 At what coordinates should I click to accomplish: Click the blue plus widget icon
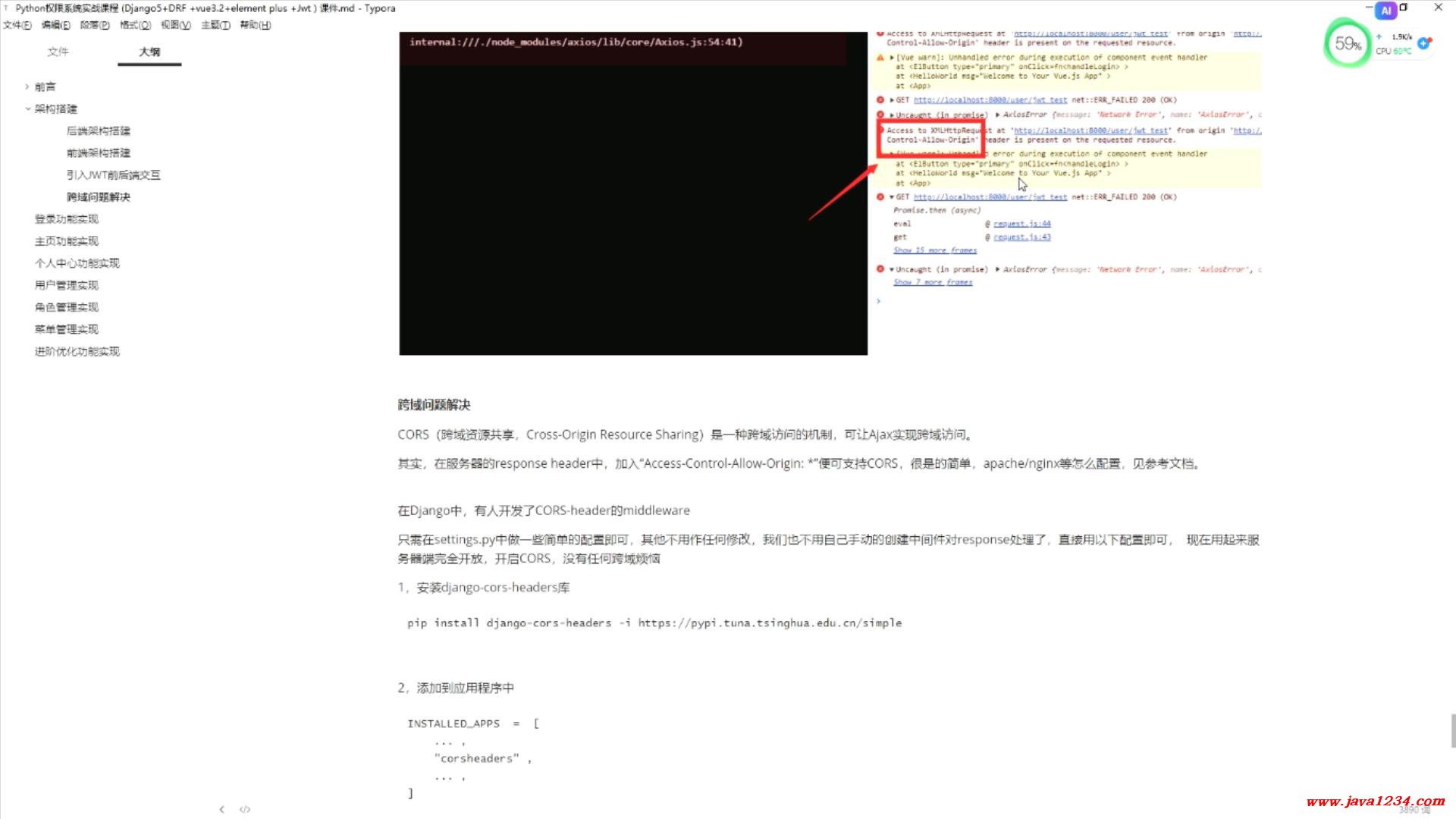pos(1423,43)
